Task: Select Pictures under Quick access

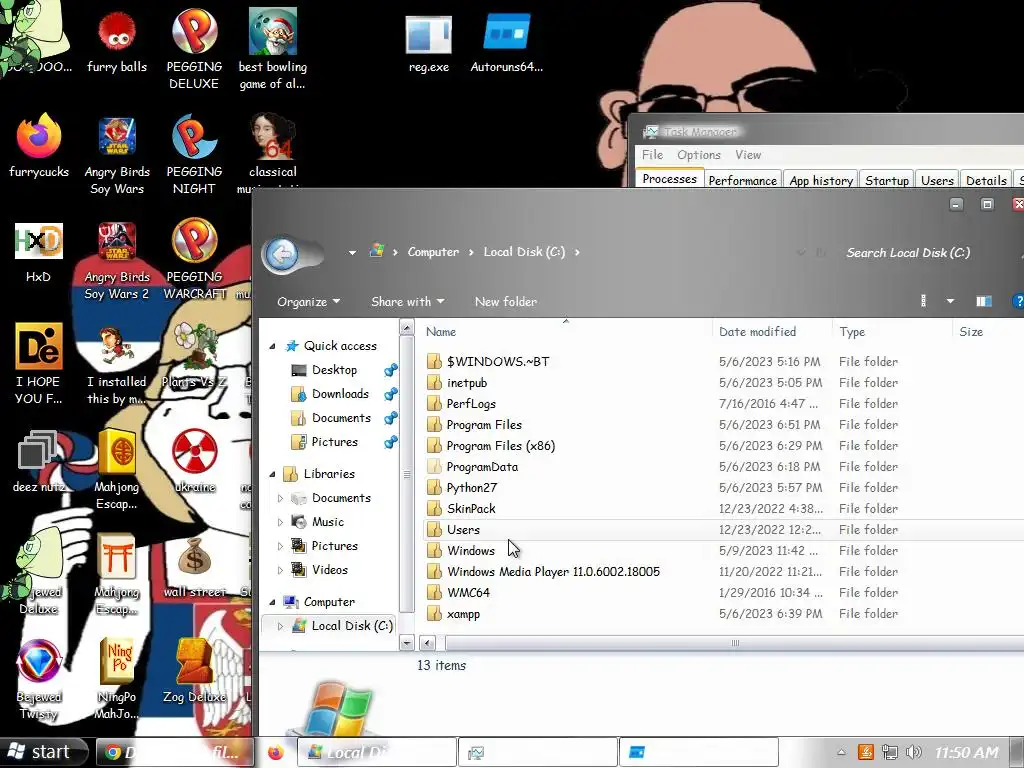Action: click(x=334, y=442)
